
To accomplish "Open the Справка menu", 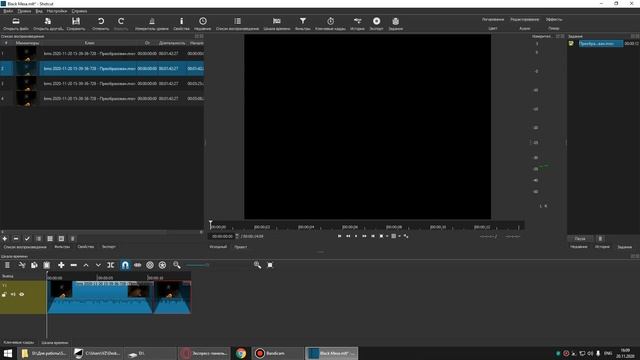I will 79,11.
